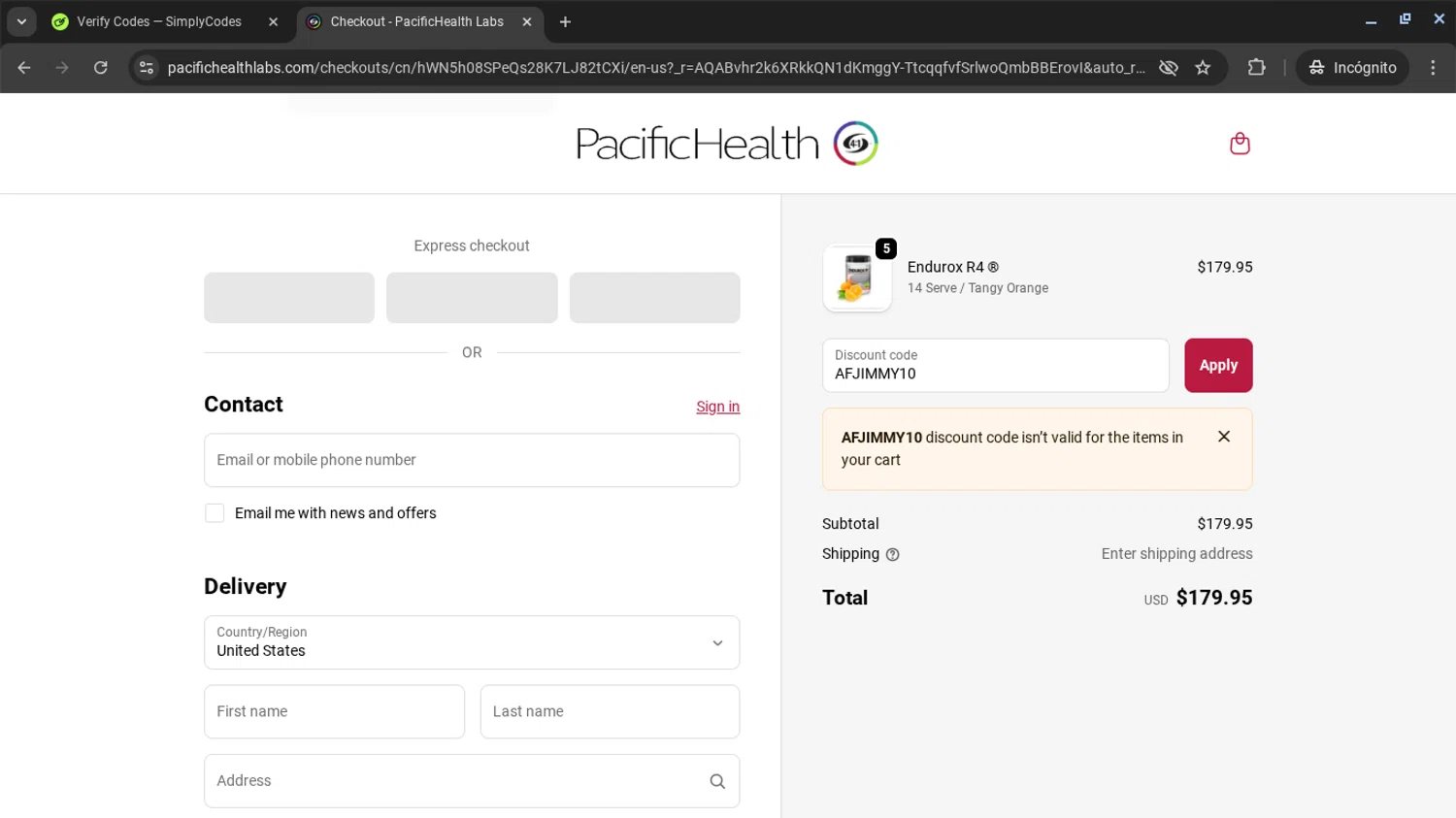Click the Incógnito profile indicator
1456x818 pixels.
coord(1352,68)
